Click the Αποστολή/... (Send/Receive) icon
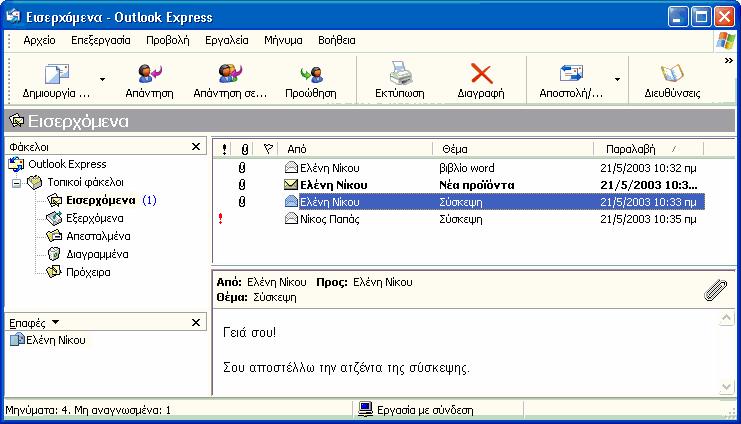This screenshot has width=741, height=424. click(571, 73)
